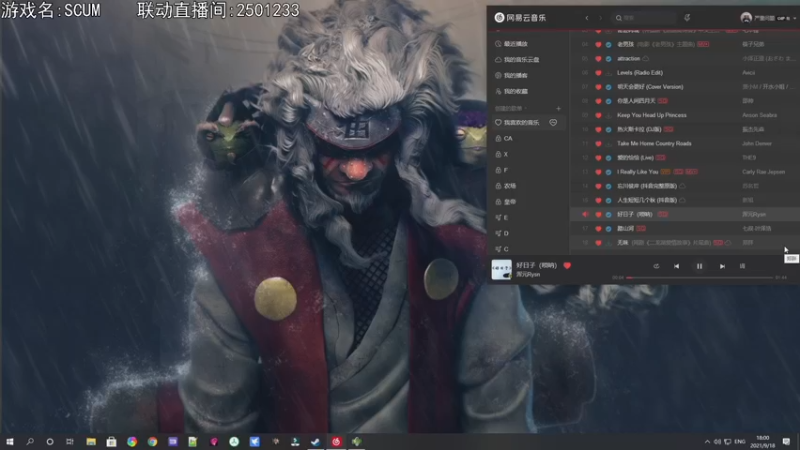Image resolution: width=800 pixels, height=450 pixels.
Task: Open Microsoft Store in the taskbar
Action: (111, 442)
